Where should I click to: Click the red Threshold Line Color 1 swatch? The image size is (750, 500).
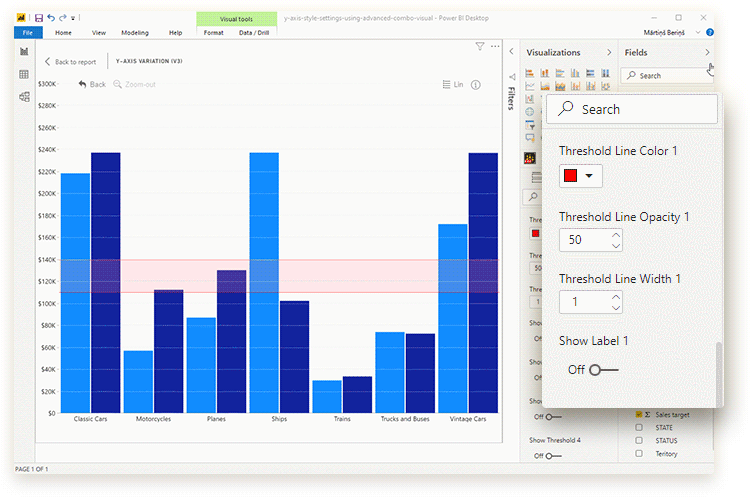click(570, 176)
